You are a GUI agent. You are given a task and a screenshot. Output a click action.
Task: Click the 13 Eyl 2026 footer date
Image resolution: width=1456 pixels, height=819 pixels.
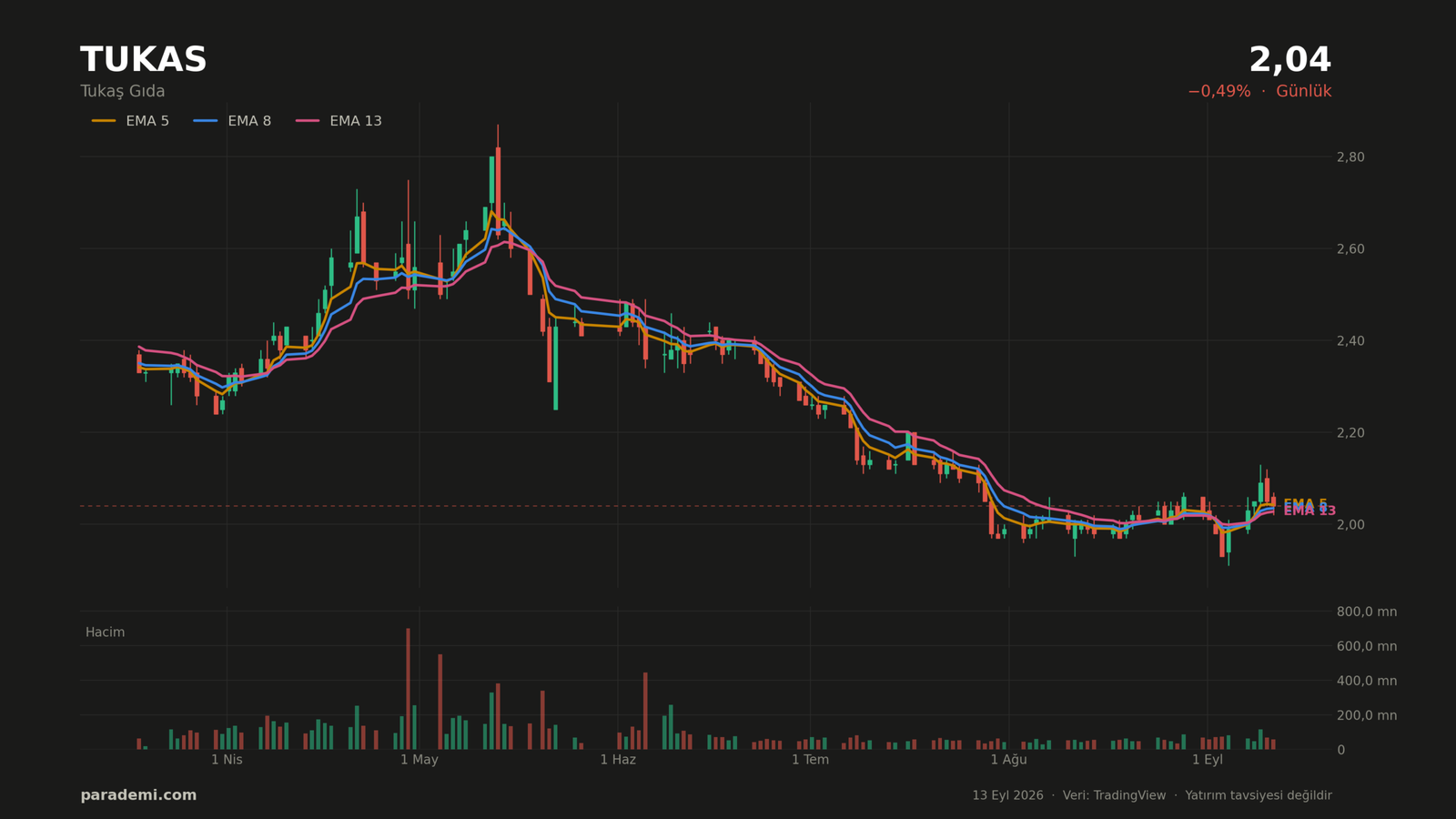1007,795
